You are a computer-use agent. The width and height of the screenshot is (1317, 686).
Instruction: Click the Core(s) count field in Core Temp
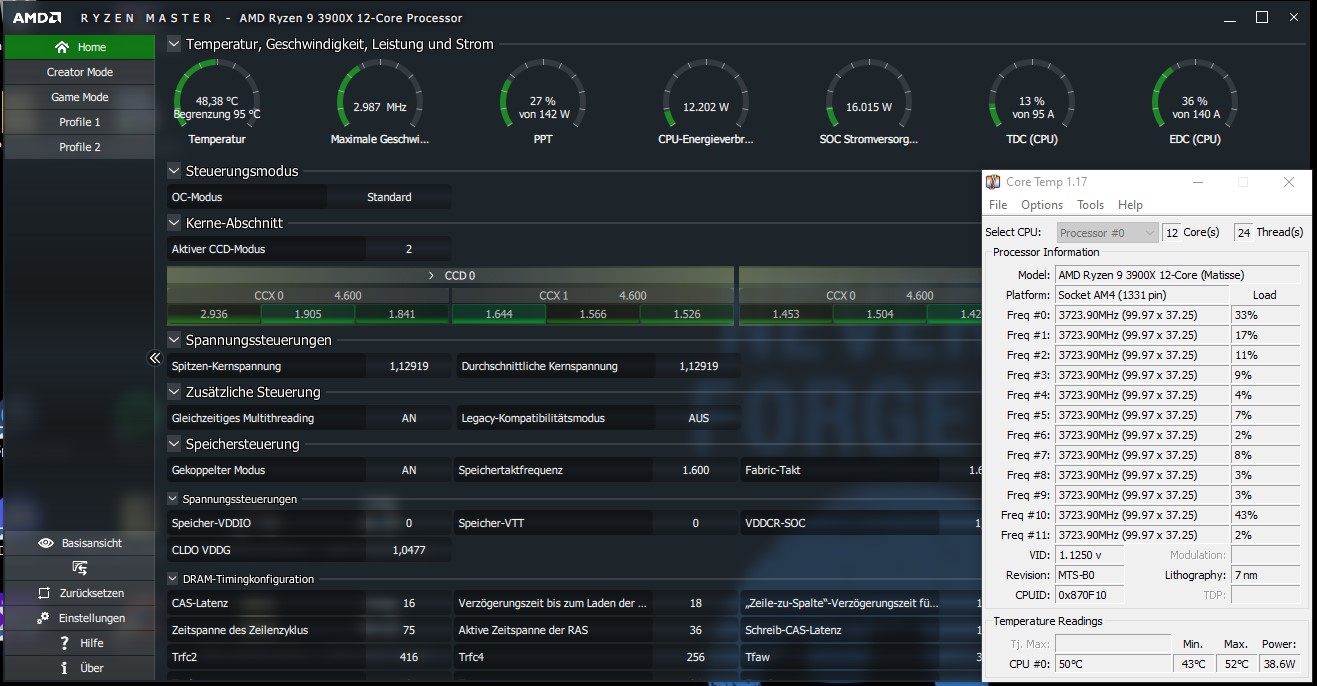(x=1171, y=232)
